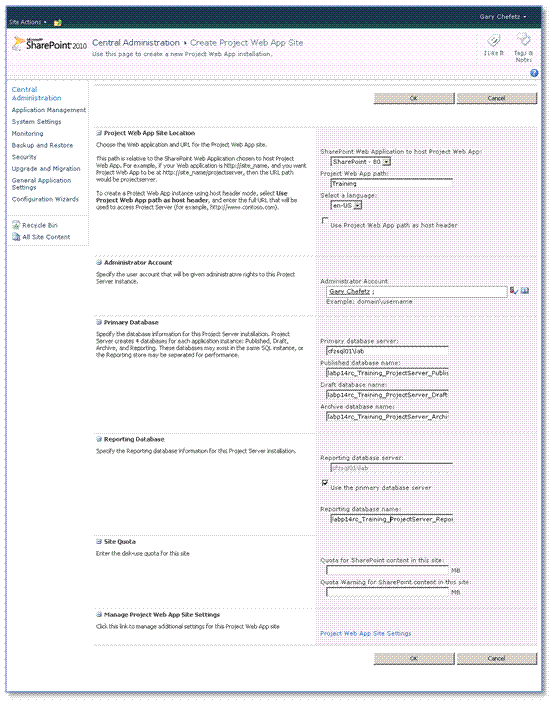Collapse the Administrator Account section
This screenshot has height=703, width=553.
[x=99, y=263]
